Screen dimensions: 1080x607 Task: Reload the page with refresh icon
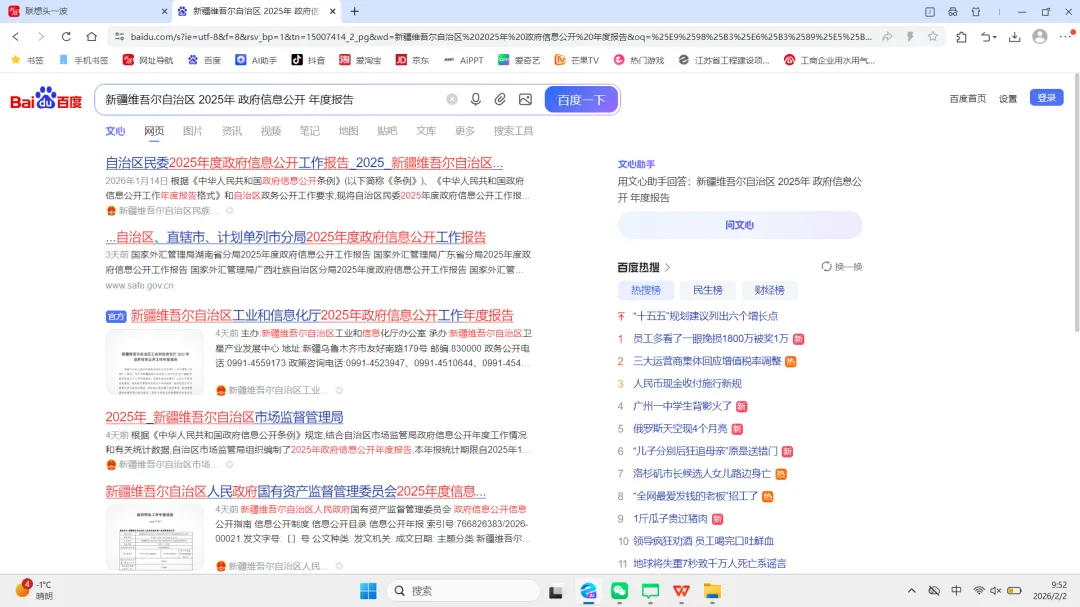coord(66,37)
